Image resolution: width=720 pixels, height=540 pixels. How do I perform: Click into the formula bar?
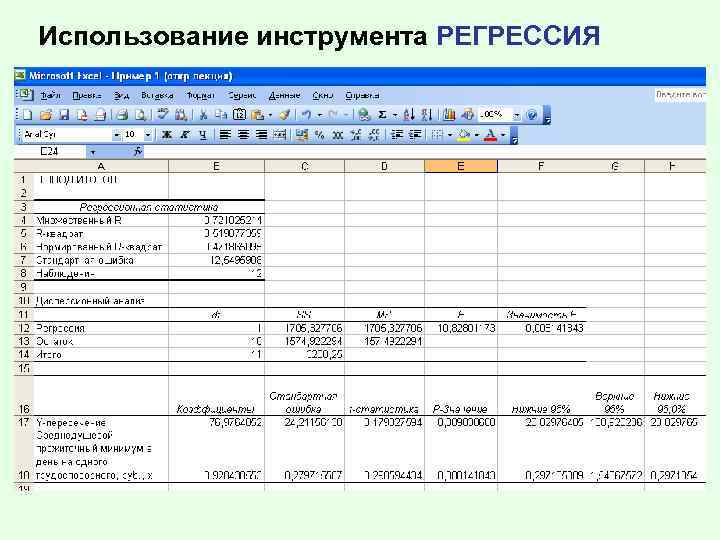tap(425, 151)
